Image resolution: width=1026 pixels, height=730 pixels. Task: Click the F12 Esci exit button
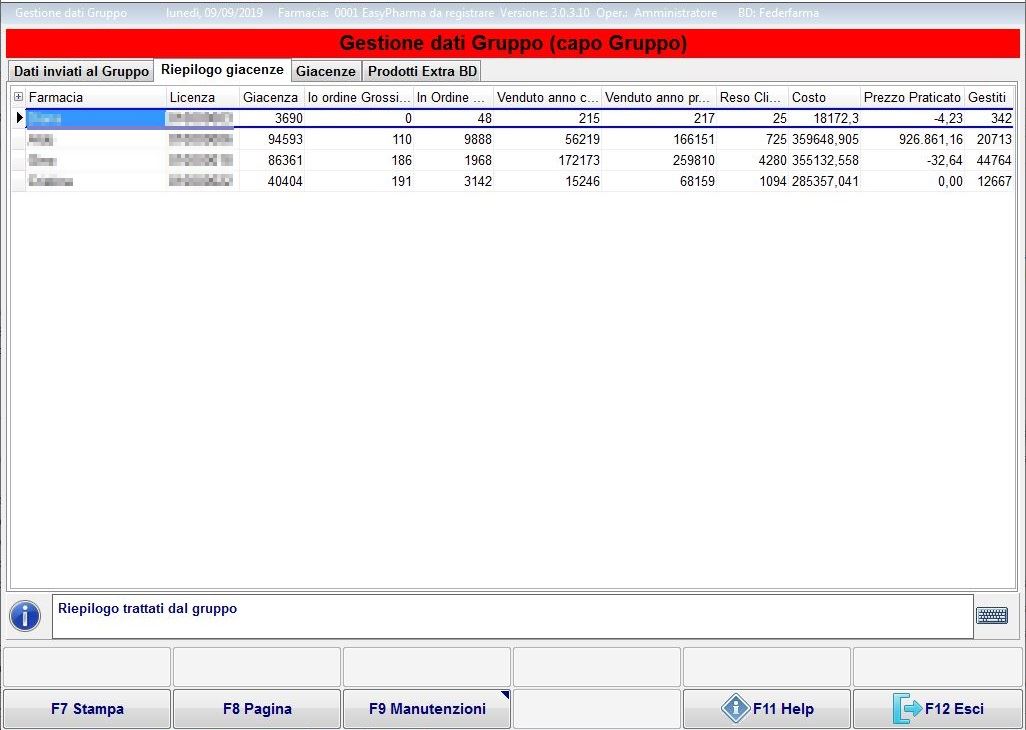(937, 709)
